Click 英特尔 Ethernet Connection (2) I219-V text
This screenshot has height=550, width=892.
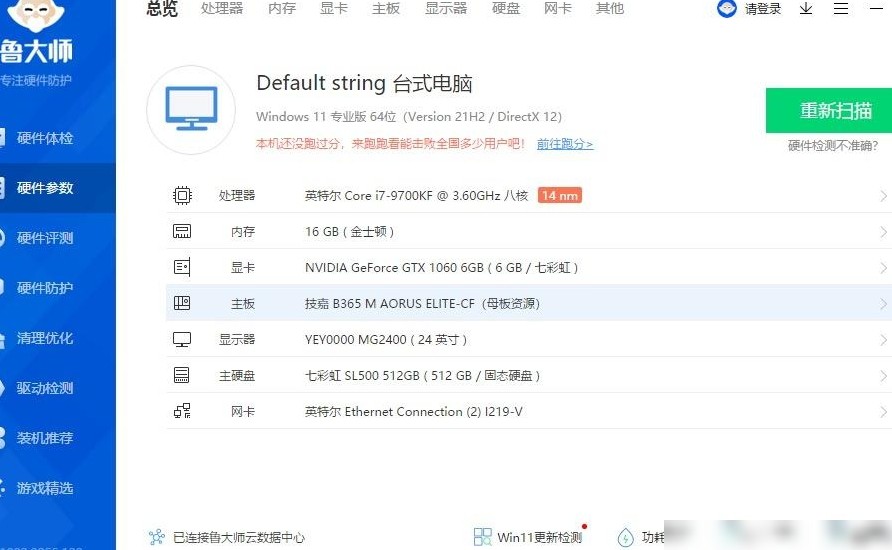click(x=414, y=411)
